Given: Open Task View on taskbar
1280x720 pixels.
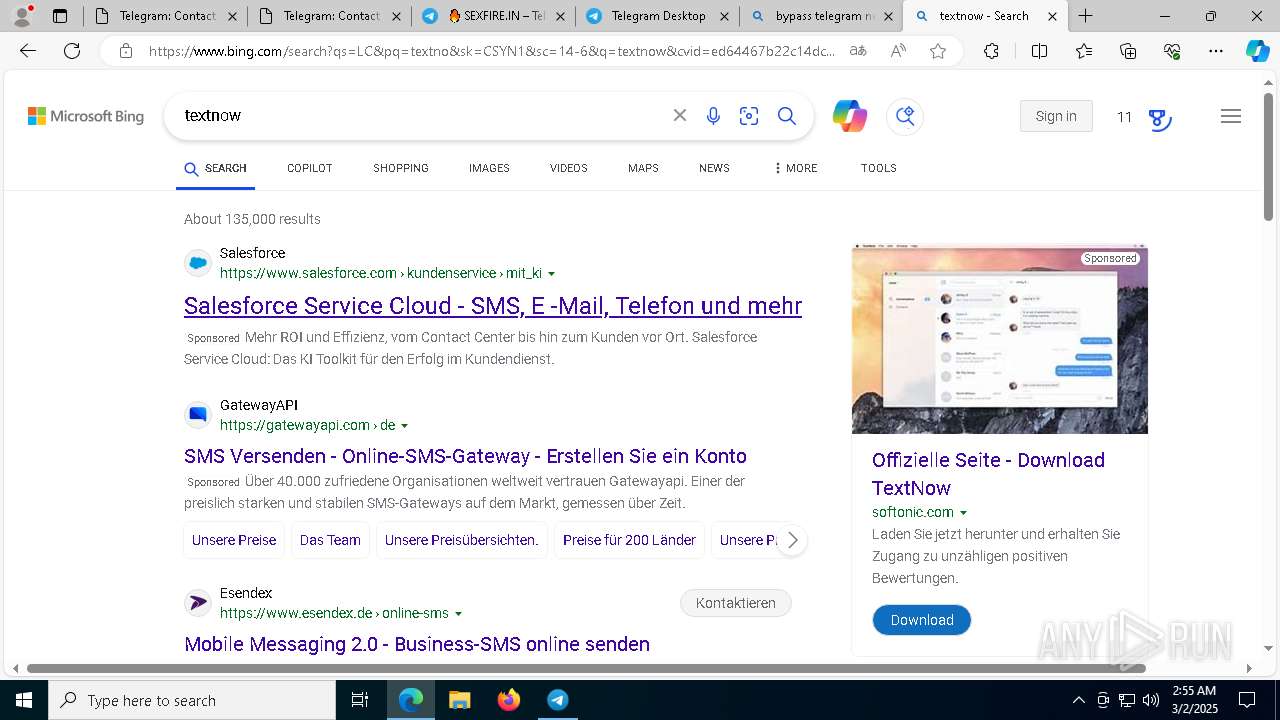Looking at the screenshot, I should point(360,700).
